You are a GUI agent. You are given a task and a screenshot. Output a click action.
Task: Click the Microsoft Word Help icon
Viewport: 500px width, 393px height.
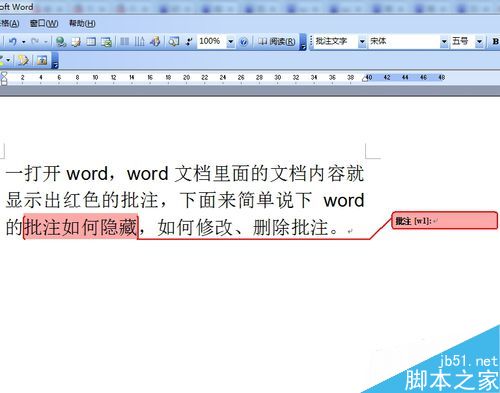click(244, 42)
